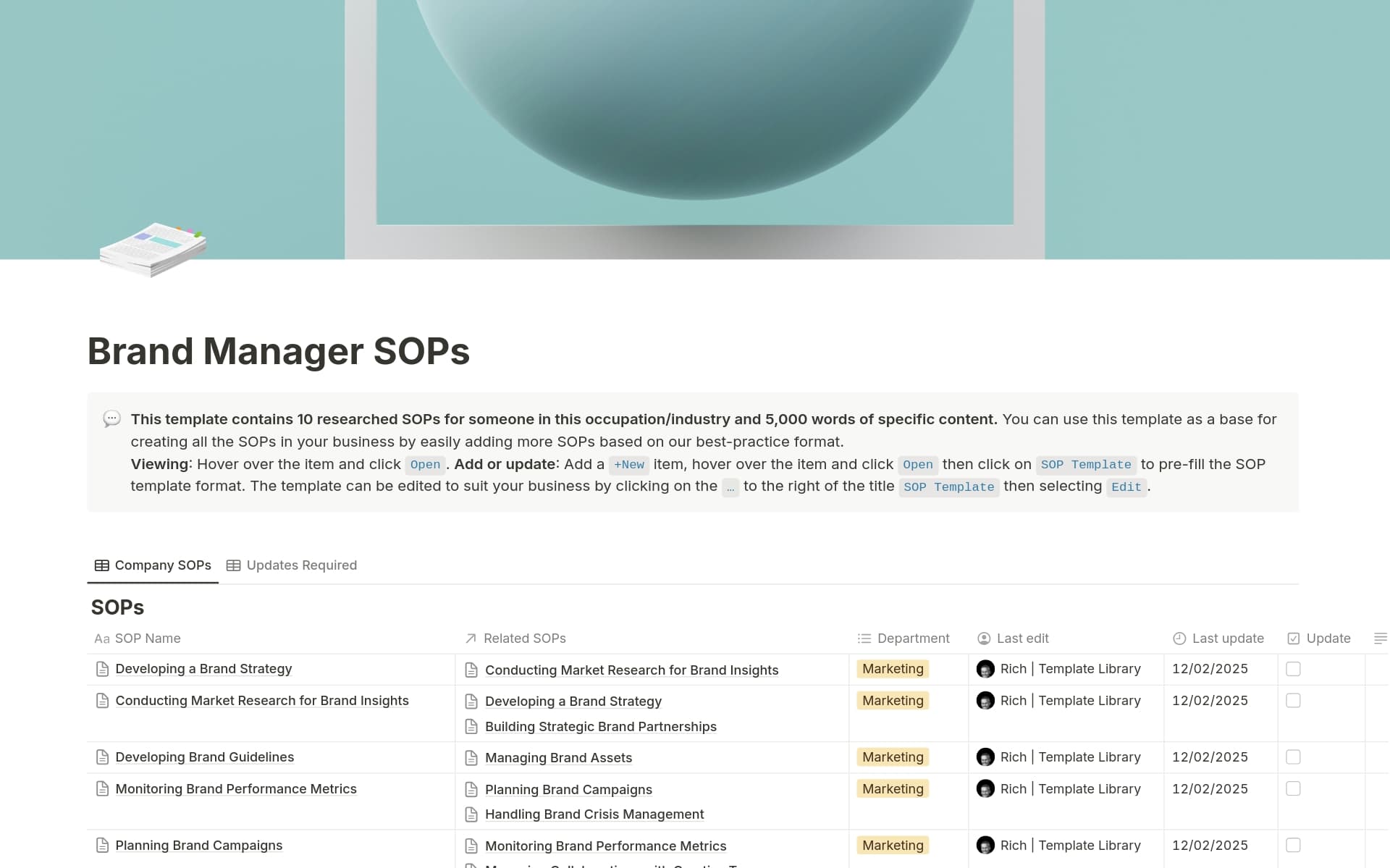Click the speech bubble icon in the callout
The image size is (1390, 868).
[111, 419]
